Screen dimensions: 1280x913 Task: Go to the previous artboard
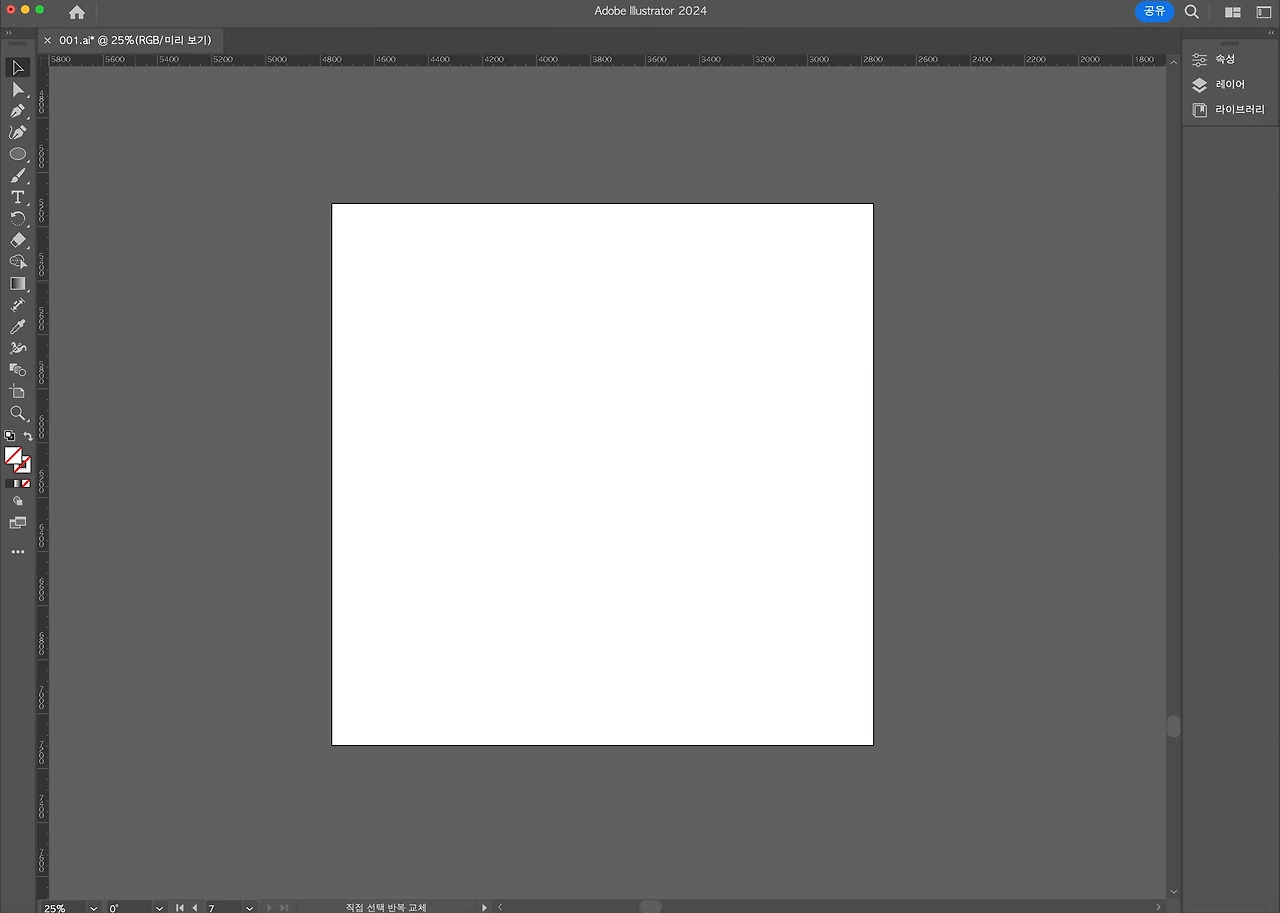(x=194, y=908)
